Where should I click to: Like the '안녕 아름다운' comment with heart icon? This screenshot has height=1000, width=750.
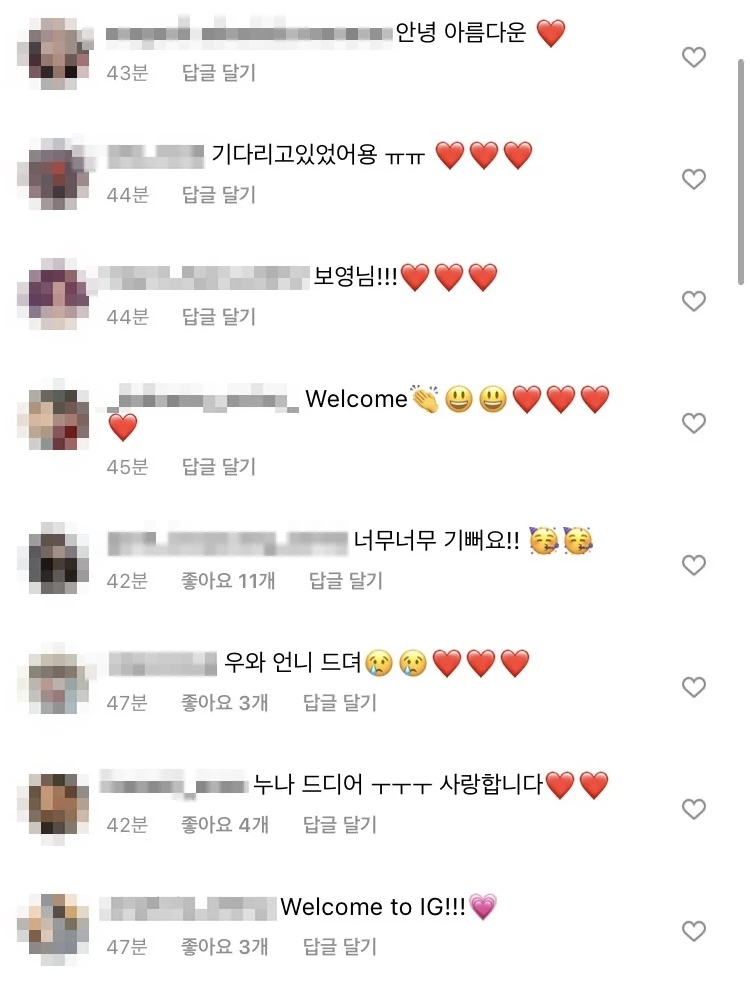coord(694,57)
